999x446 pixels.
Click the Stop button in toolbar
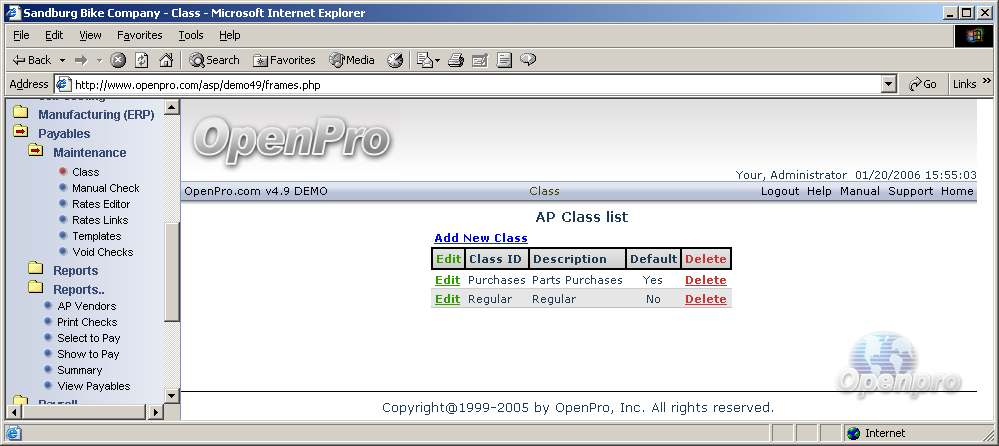118,60
